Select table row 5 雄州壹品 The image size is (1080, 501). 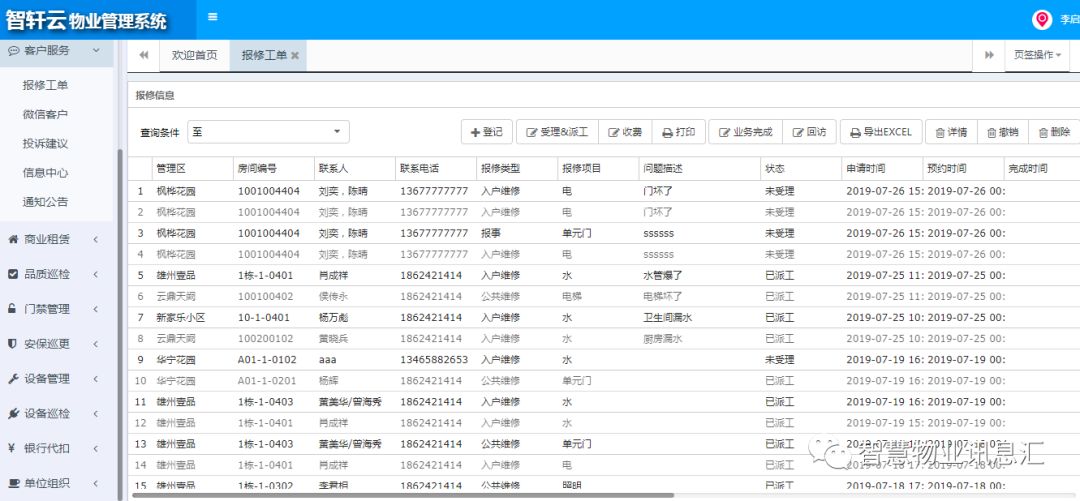tap(603, 275)
